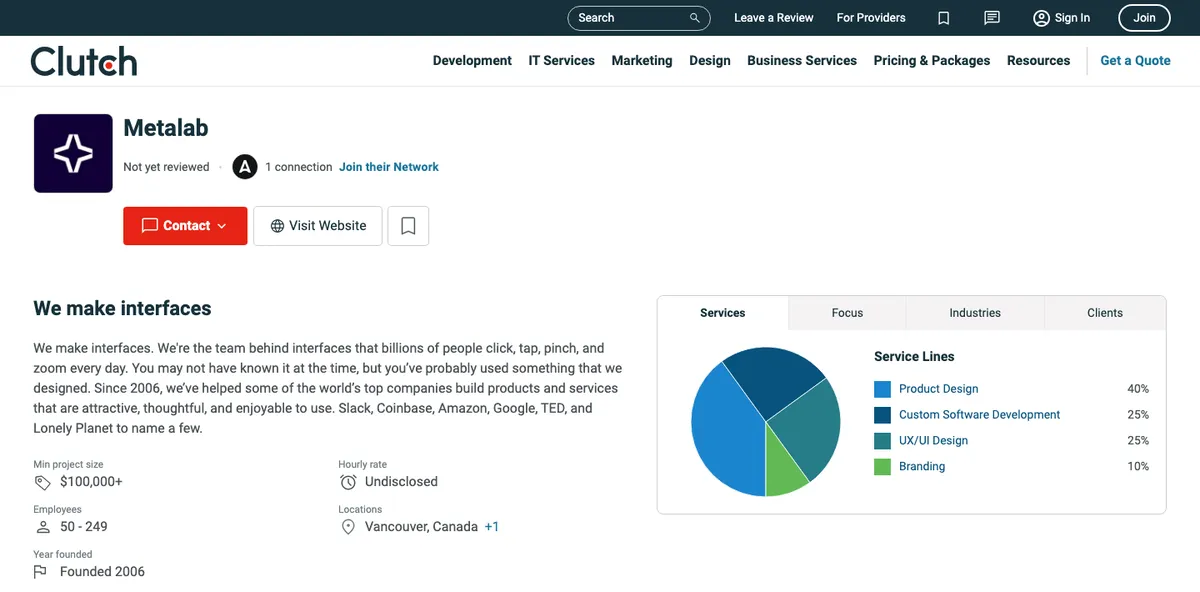Click the 'We make interfaces' heading
This screenshot has height=592, width=1200.
click(x=122, y=308)
